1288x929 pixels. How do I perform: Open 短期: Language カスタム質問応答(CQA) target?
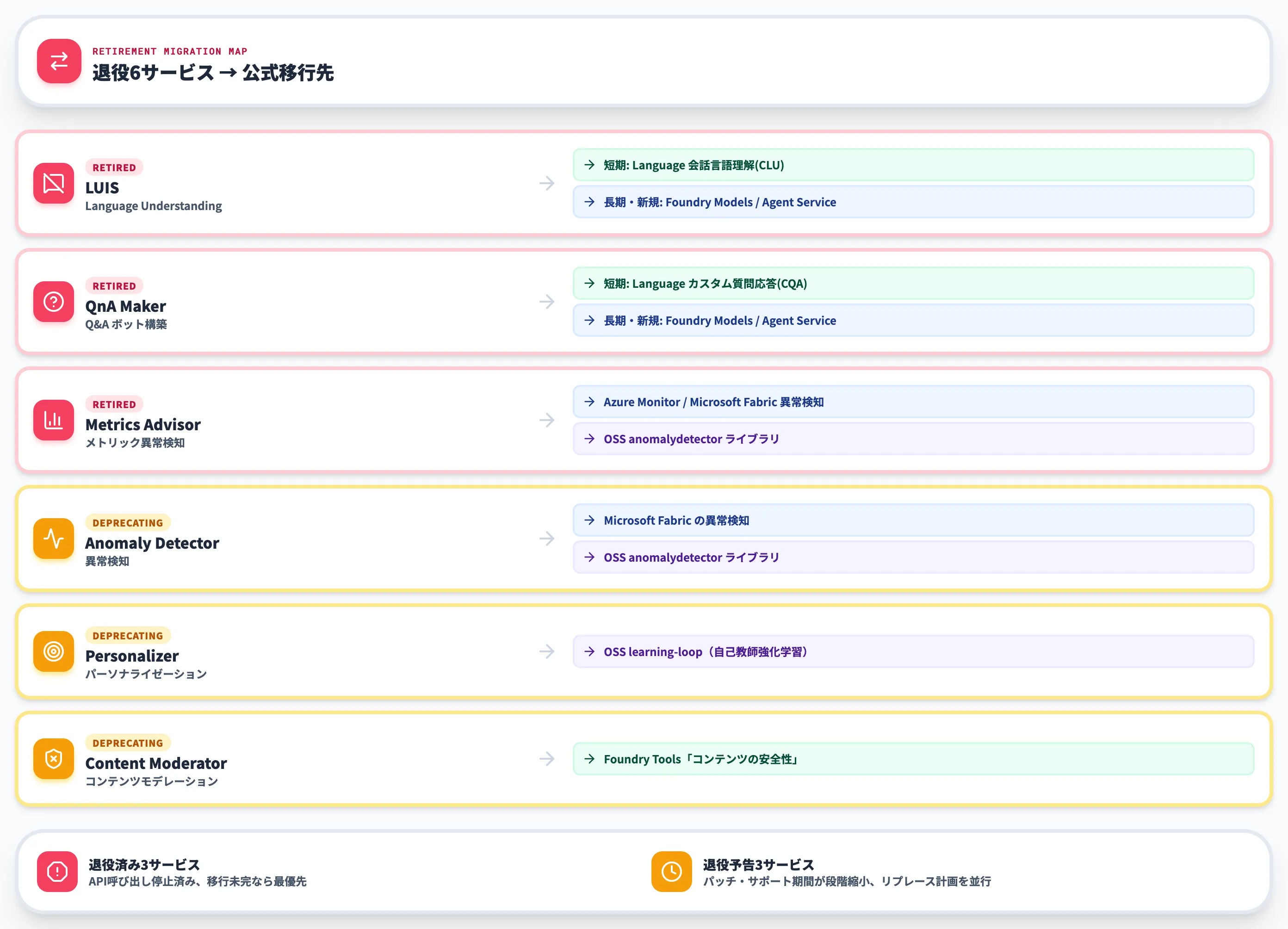pyautogui.click(x=913, y=283)
